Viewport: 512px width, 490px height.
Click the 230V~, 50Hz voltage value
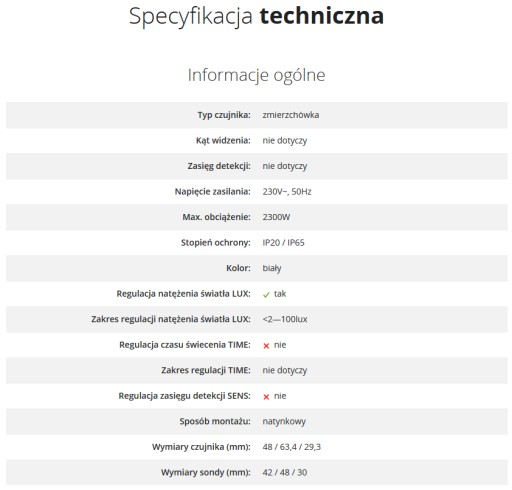[x=287, y=192]
